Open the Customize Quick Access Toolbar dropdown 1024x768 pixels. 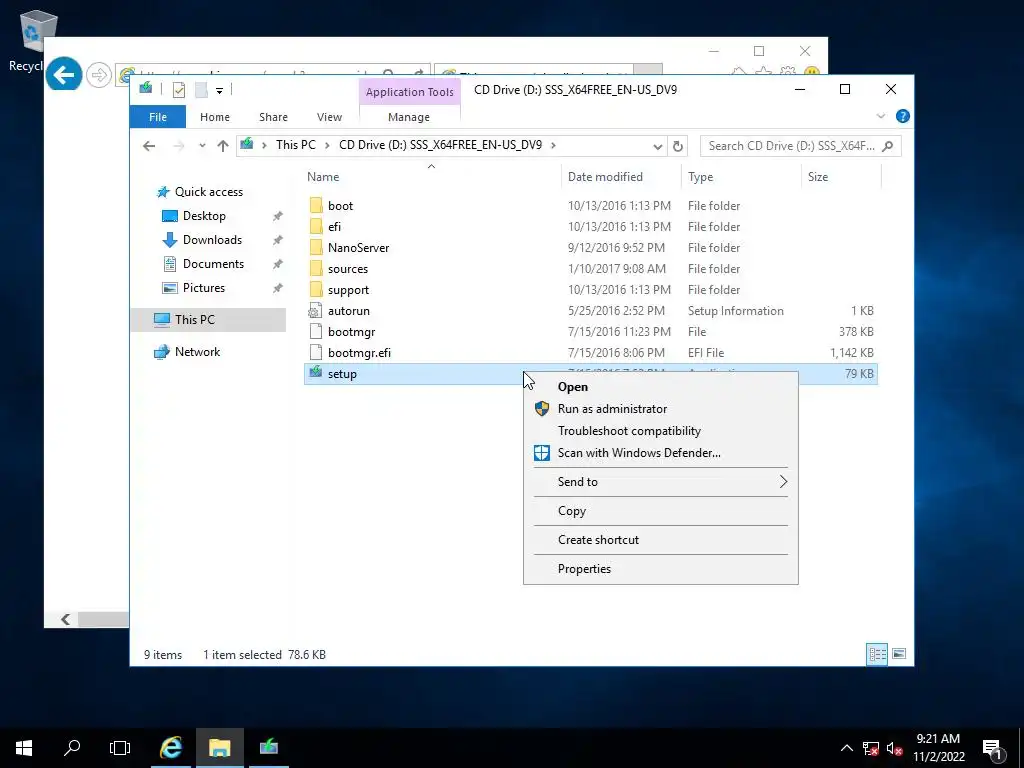(219, 90)
